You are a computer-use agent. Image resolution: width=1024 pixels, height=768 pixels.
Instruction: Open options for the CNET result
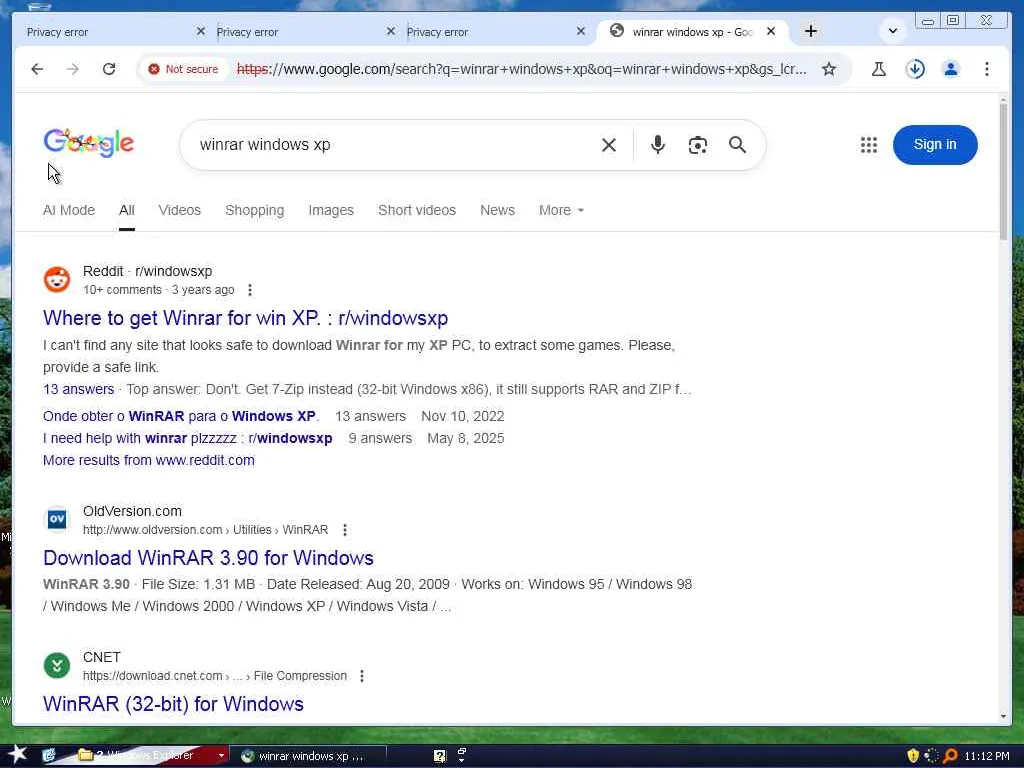(362, 676)
